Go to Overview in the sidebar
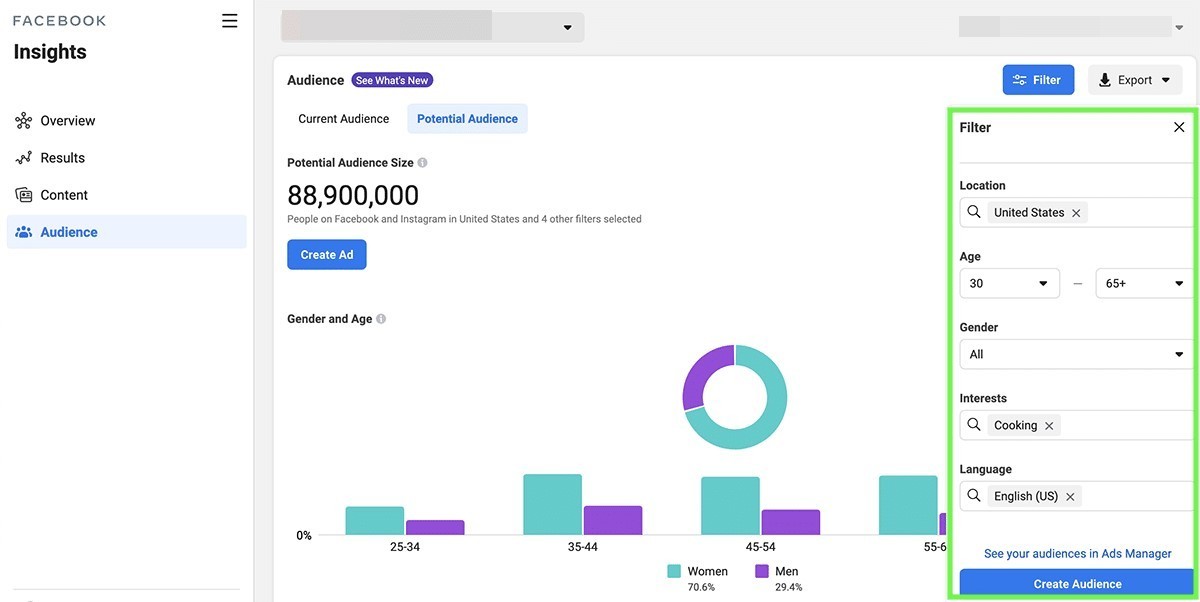 [x=127, y=121]
